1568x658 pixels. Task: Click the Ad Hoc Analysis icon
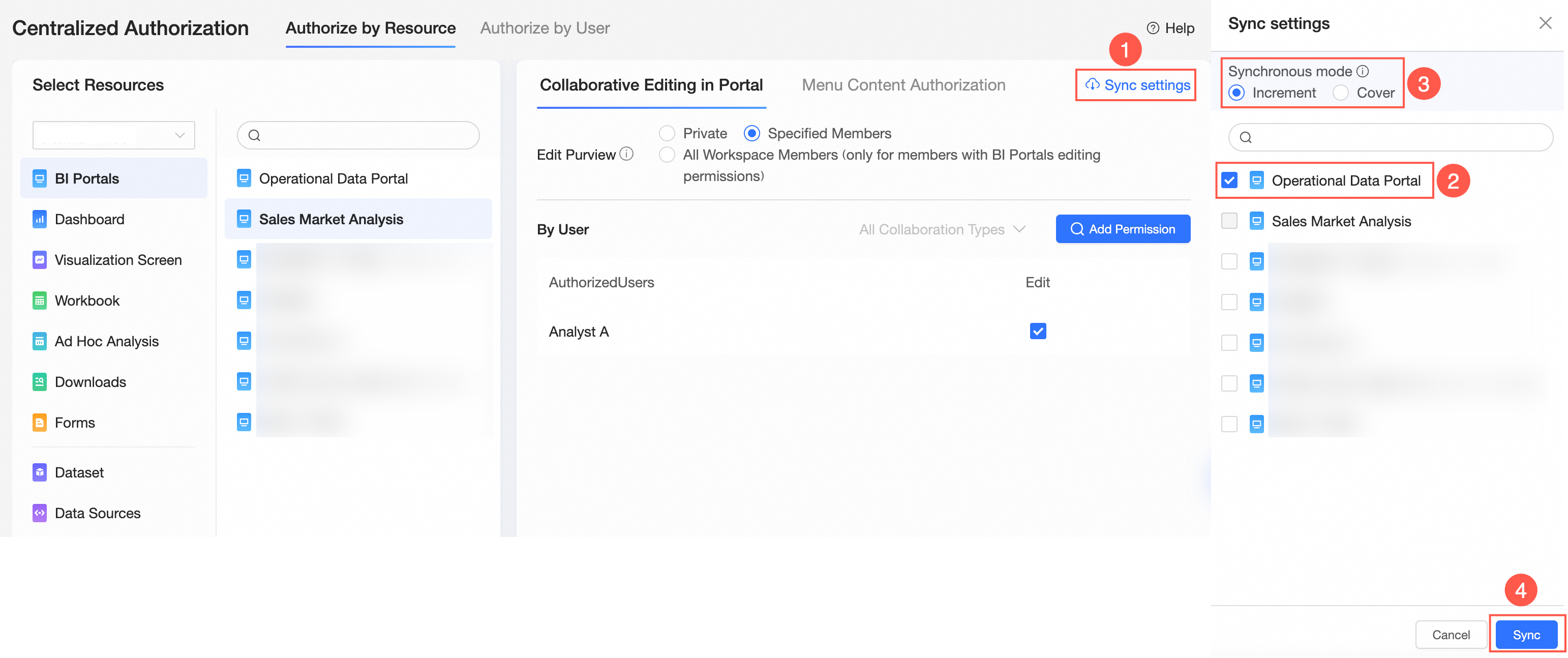tap(40, 342)
